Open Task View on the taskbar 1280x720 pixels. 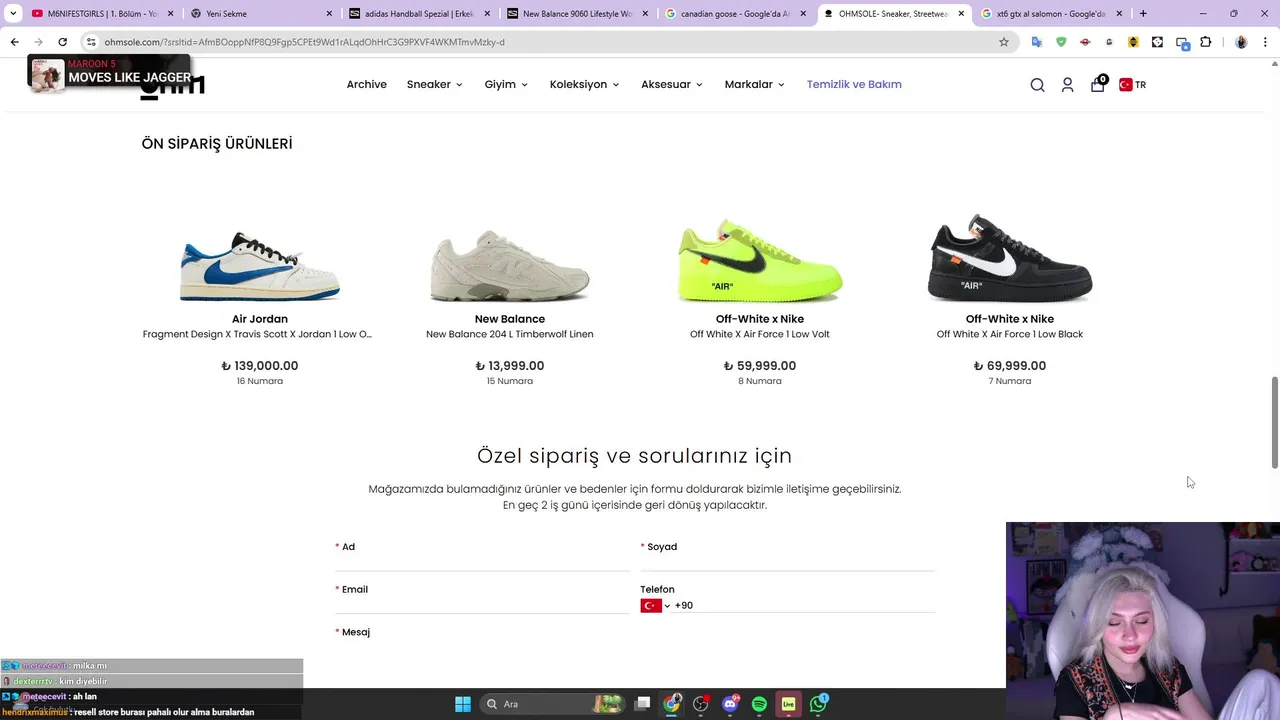click(643, 704)
